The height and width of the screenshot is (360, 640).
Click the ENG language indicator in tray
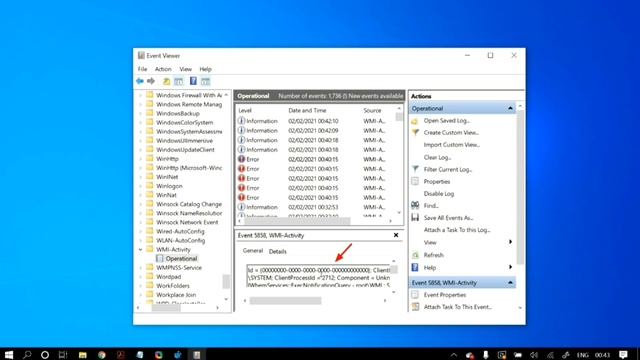click(582, 355)
